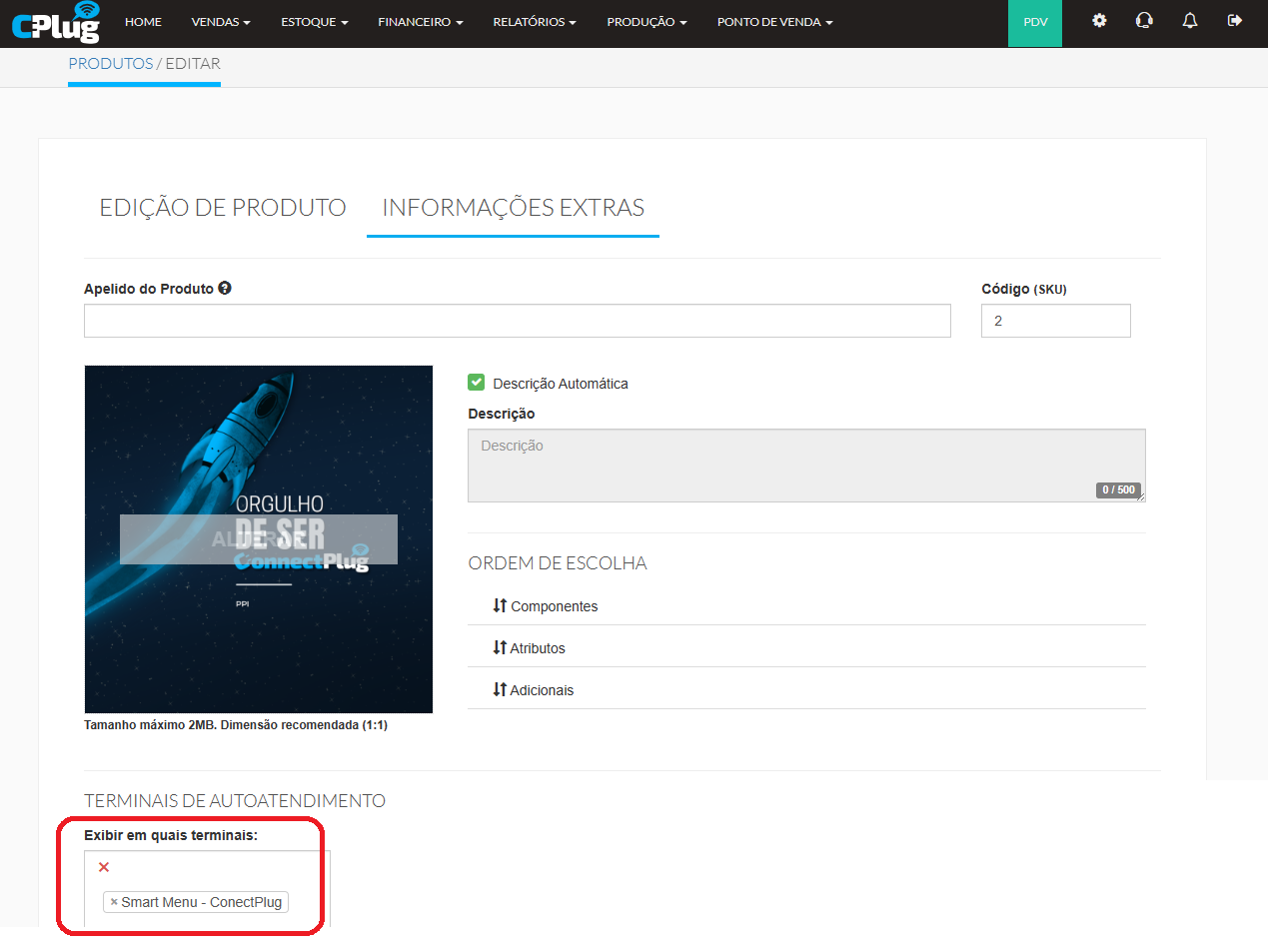Open the notifications bell
The width and height of the screenshot is (1268, 952).
point(1190,21)
